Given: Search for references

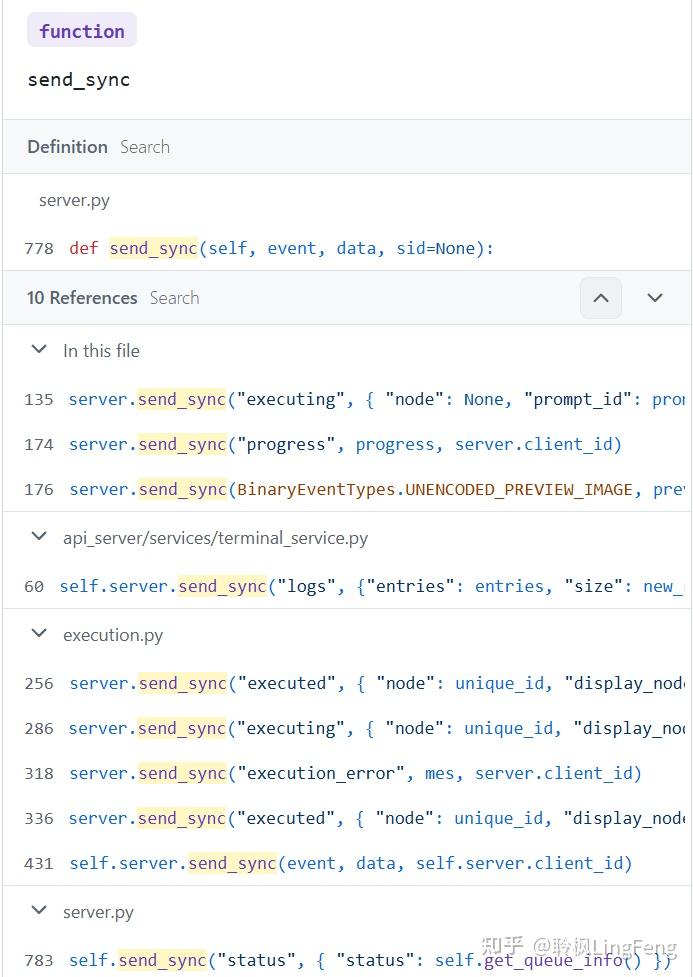Looking at the screenshot, I should pyautogui.click(x=174, y=298).
